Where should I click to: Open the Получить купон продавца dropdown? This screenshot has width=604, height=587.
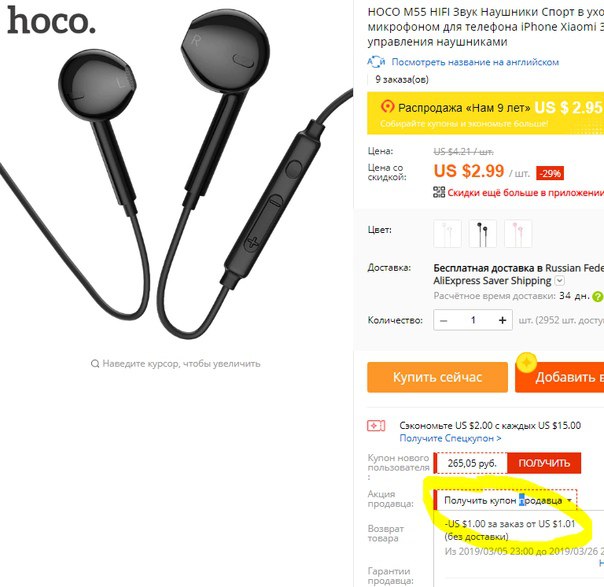tap(506, 500)
